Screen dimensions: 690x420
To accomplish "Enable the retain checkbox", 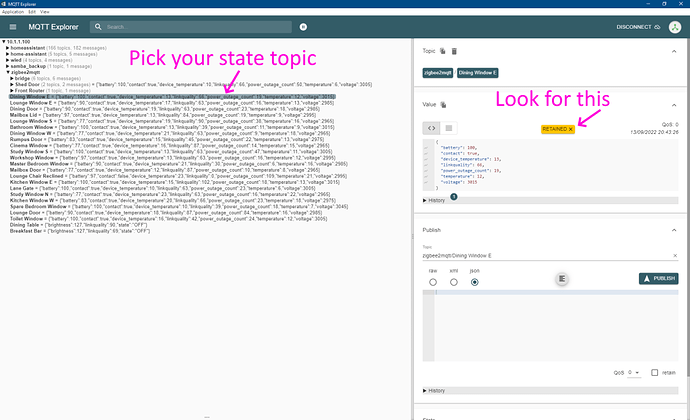I will coord(654,372).
